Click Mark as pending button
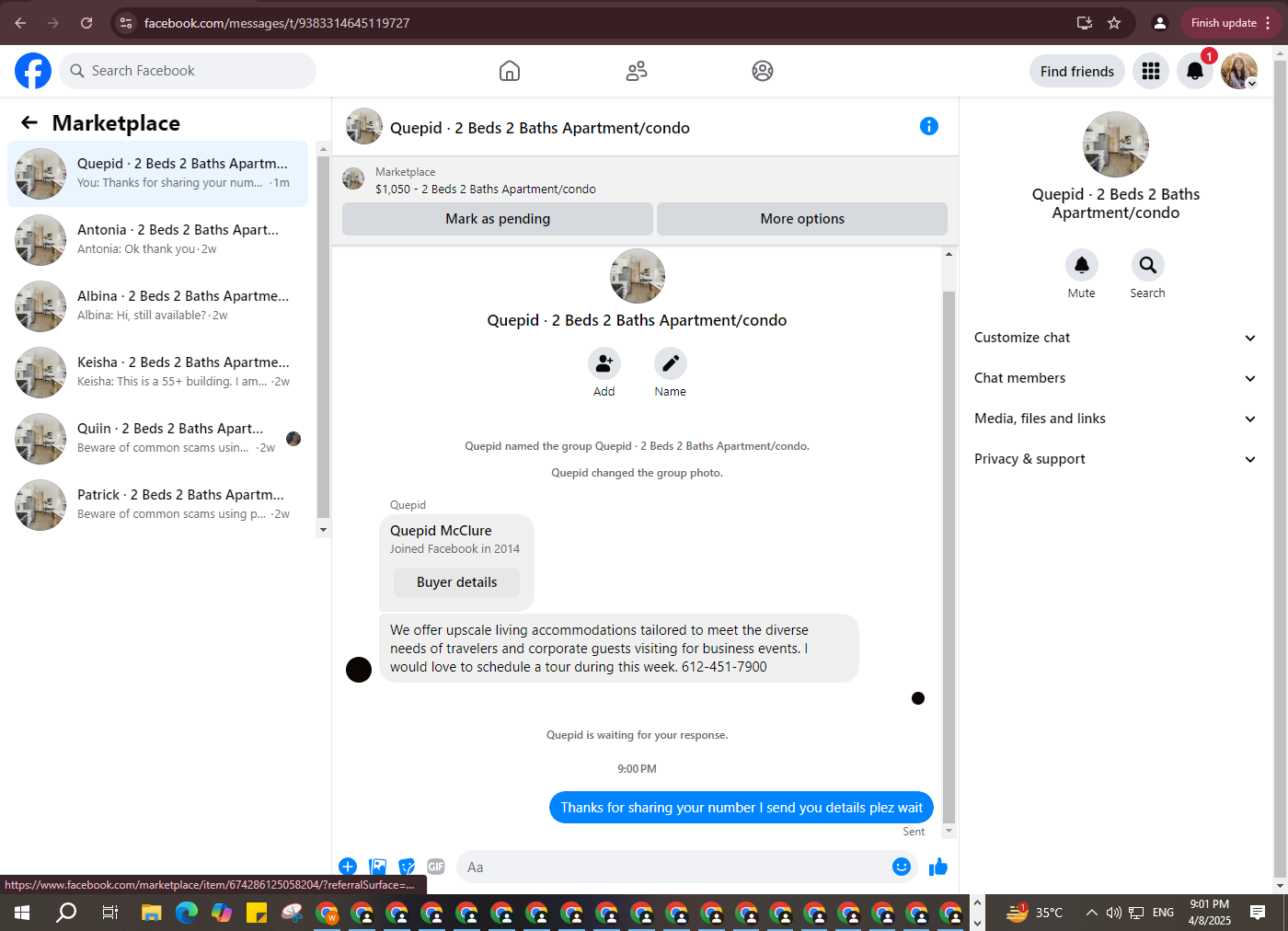The width and height of the screenshot is (1288, 931). (498, 219)
